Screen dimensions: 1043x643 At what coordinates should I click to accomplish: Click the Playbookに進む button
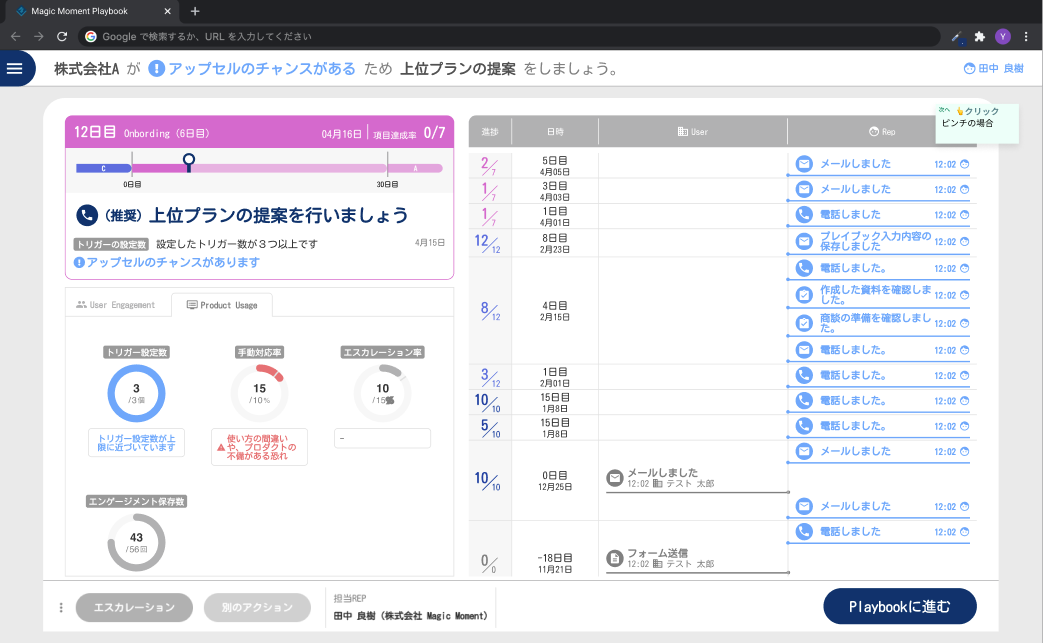pos(899,606)
